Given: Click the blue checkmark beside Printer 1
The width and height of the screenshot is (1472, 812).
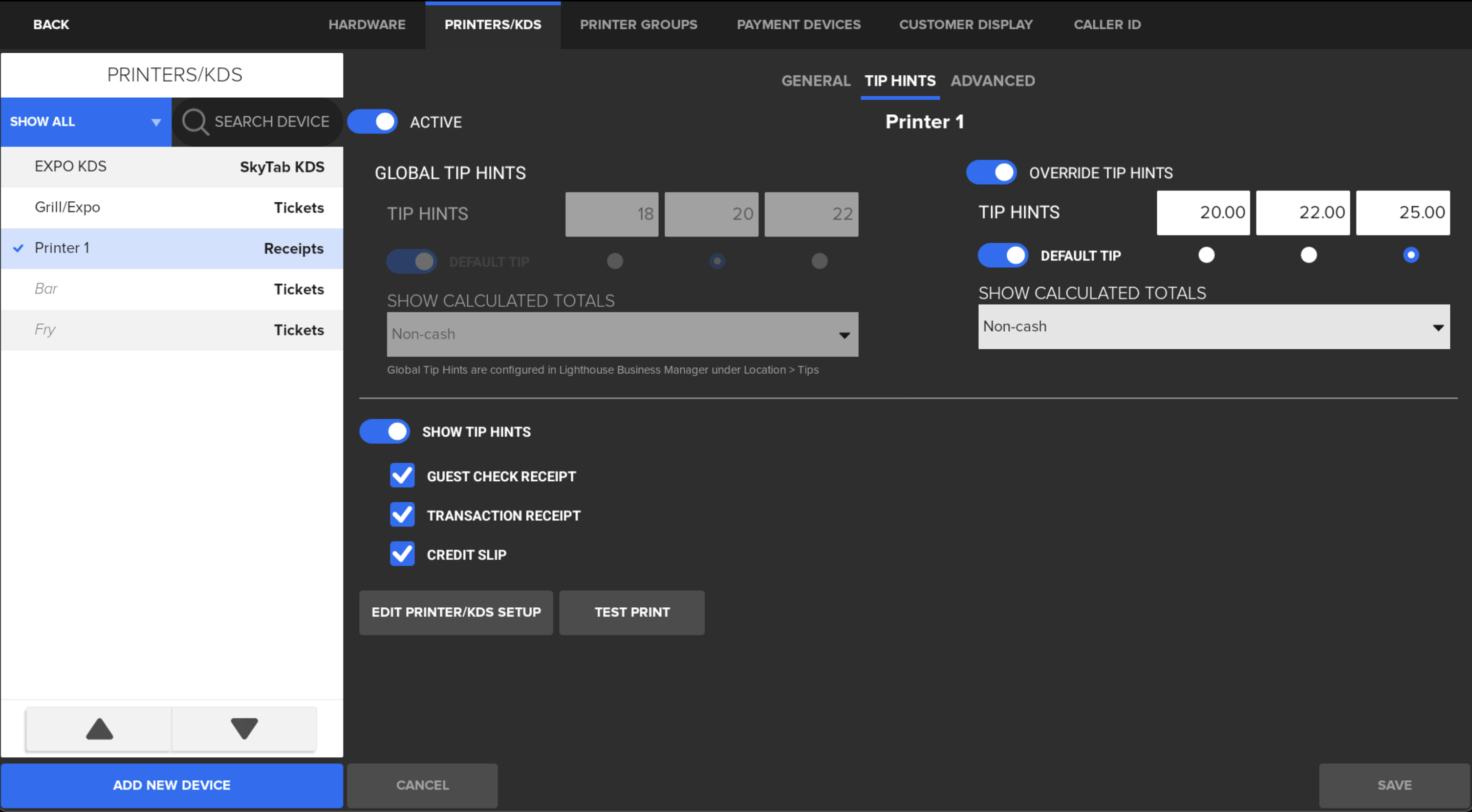Looking at the screenshot, I should (x=18, y=248).
